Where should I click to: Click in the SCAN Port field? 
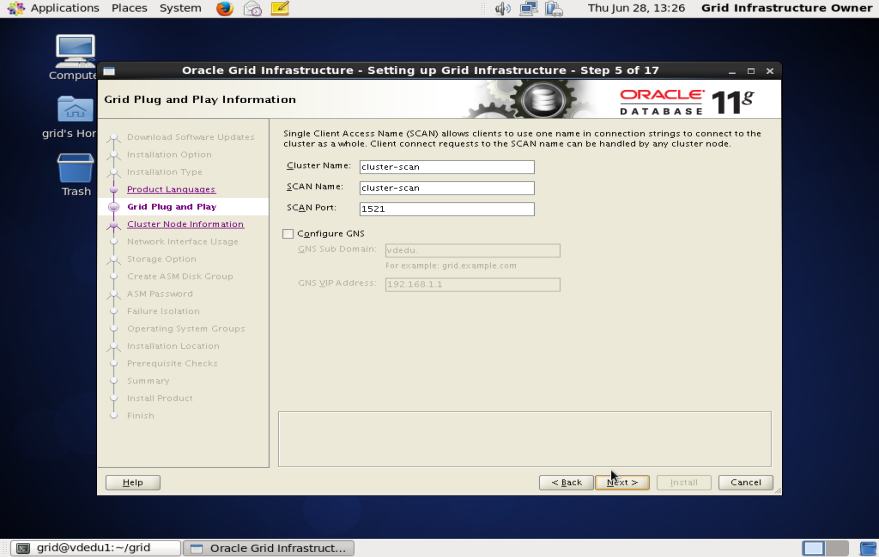tap(447, 209)
